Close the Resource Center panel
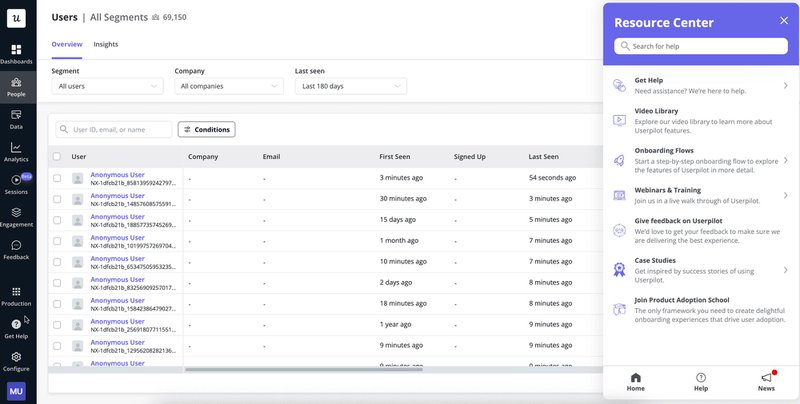Viewport: 800px width, 404px height. pyautogui.click(x=784, y=20)
